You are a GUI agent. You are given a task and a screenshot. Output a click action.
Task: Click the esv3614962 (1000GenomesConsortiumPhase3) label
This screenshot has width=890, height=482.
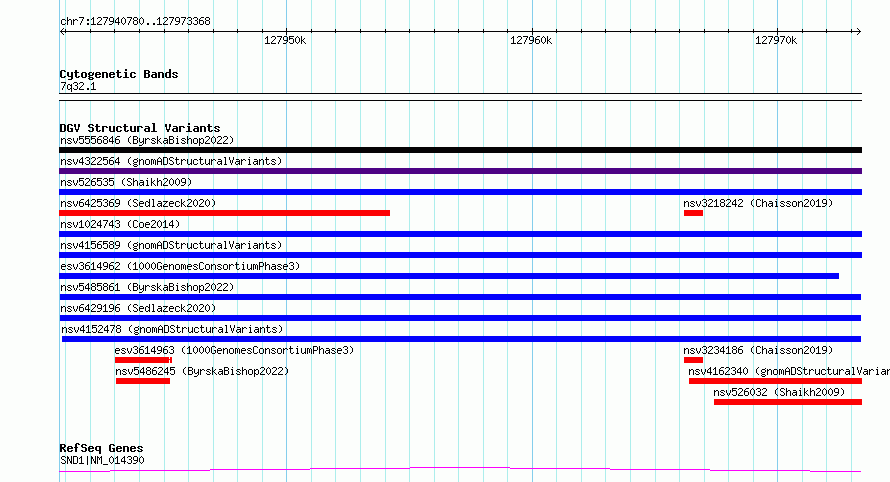pos(180,266)
